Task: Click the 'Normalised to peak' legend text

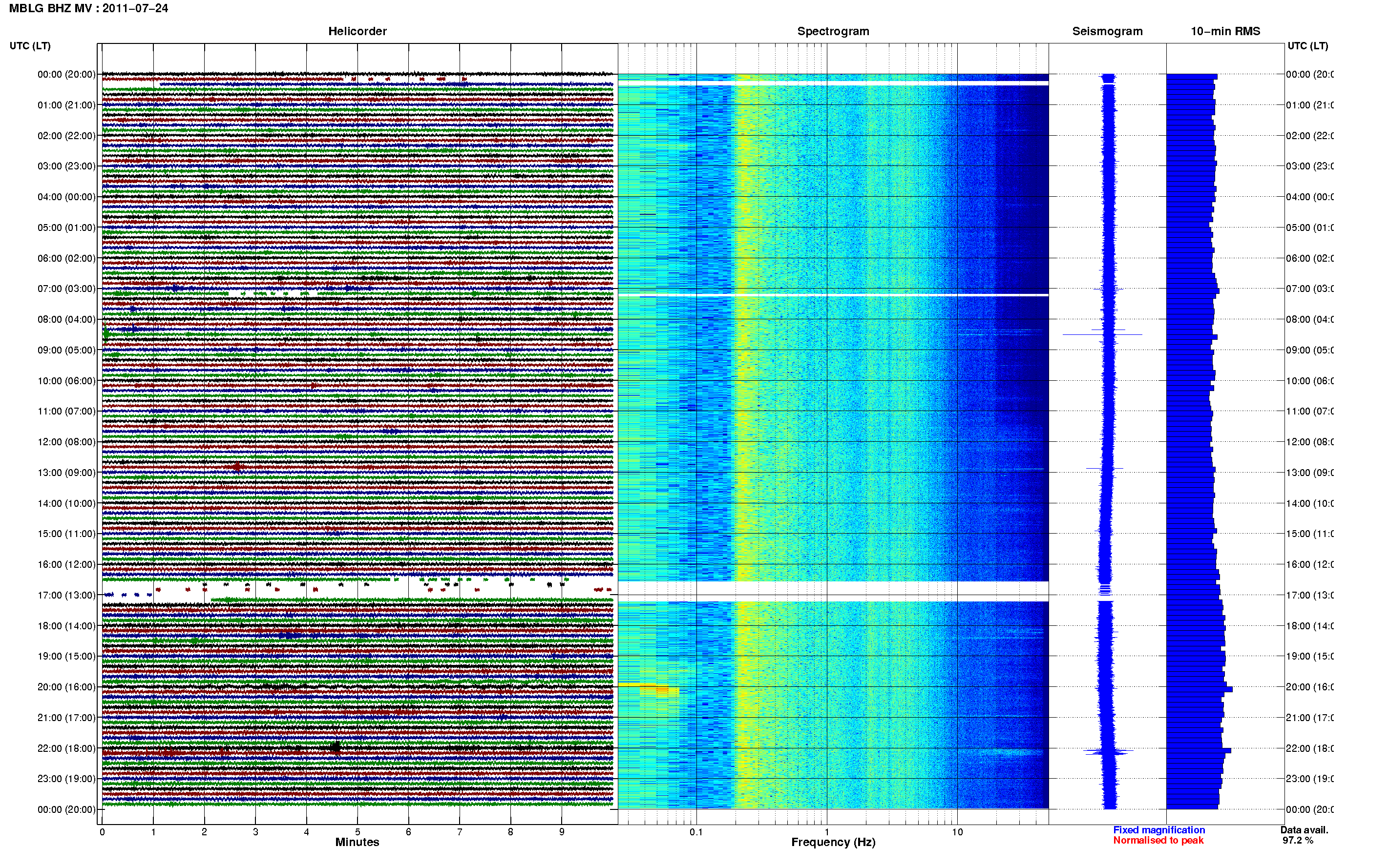Action: [x=1158, y=841]
